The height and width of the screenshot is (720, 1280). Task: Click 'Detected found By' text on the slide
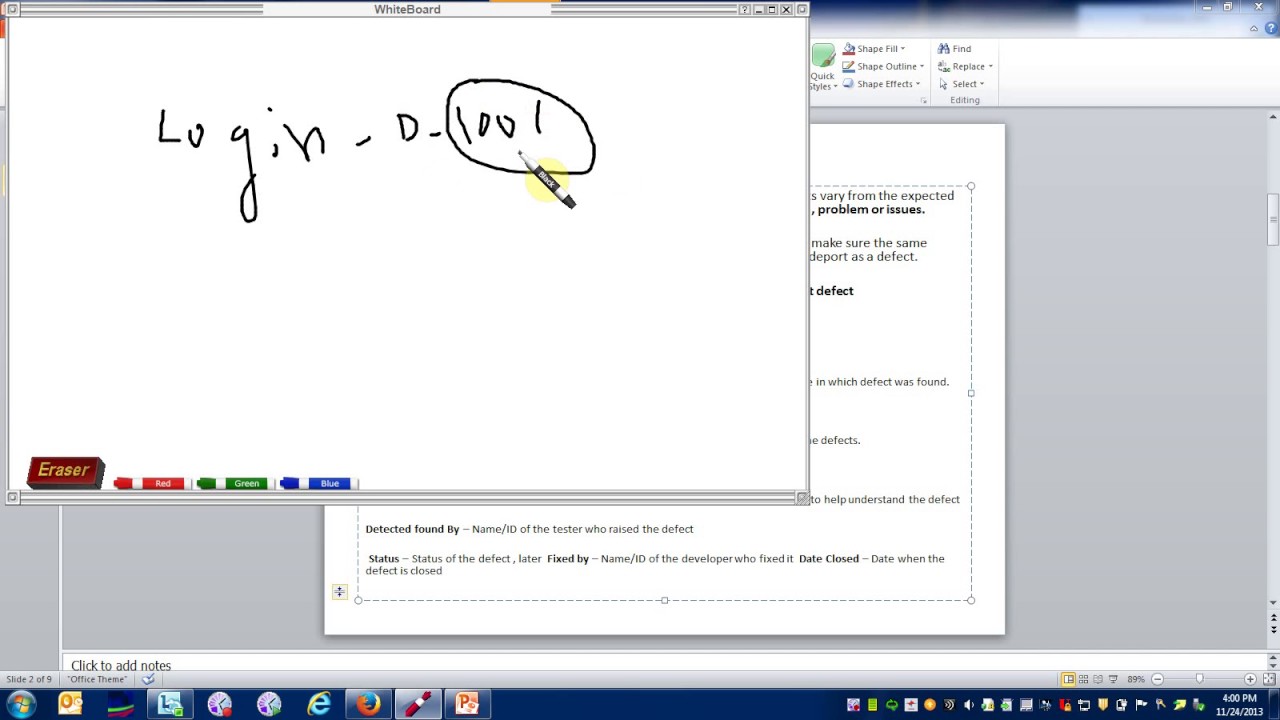[412, 529]
